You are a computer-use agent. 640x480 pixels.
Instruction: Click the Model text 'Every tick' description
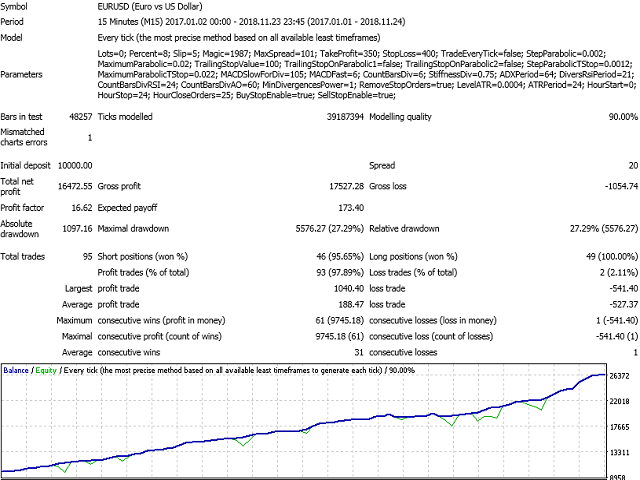pyautogui.click(x=239, y=38)
